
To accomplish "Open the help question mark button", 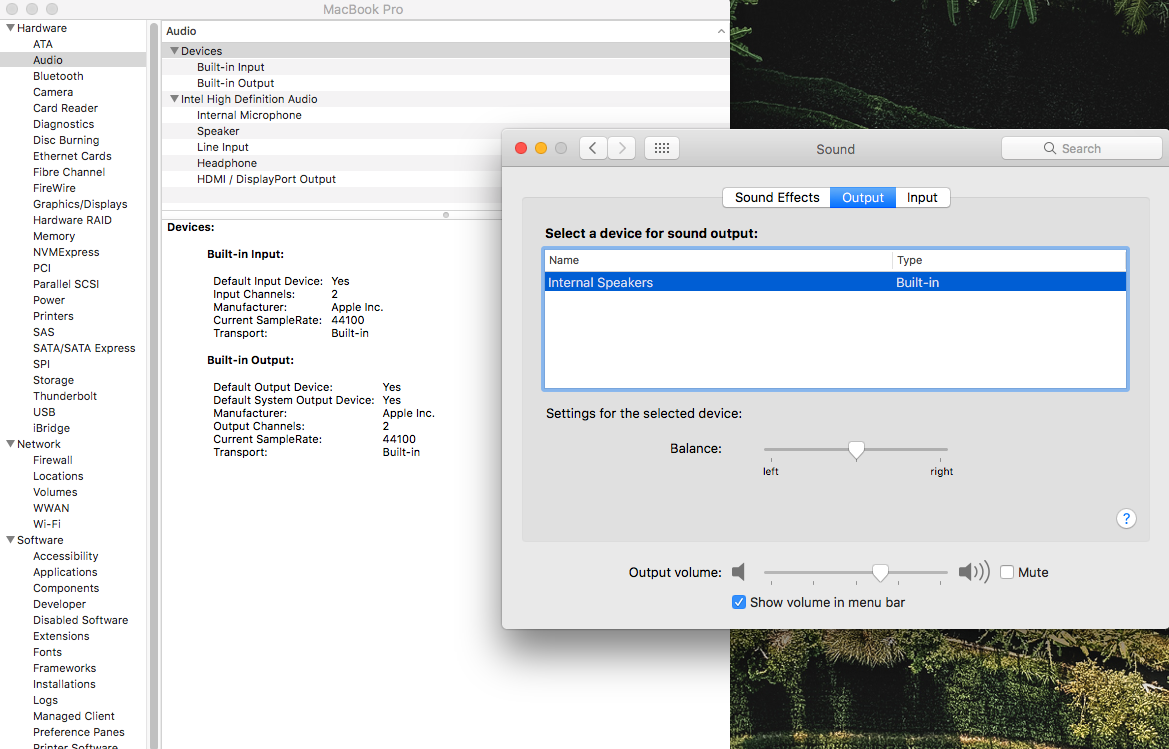I will pyautogui.click(x=1126, y=518).
